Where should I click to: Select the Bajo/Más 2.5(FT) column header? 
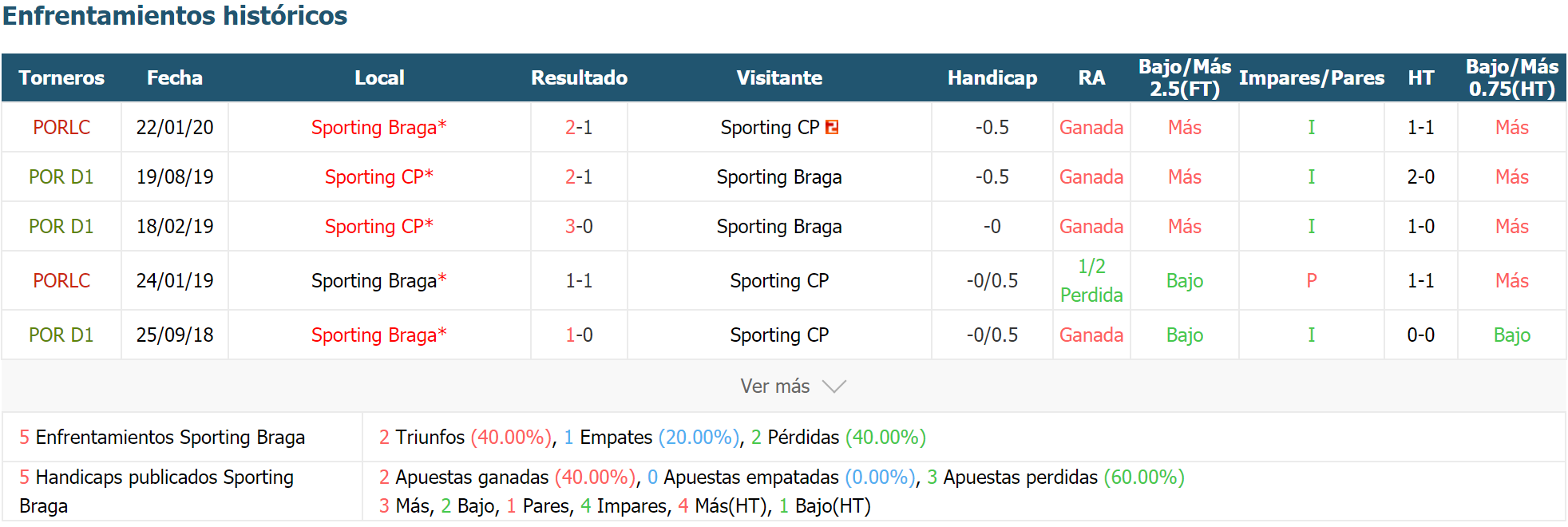1185,77
